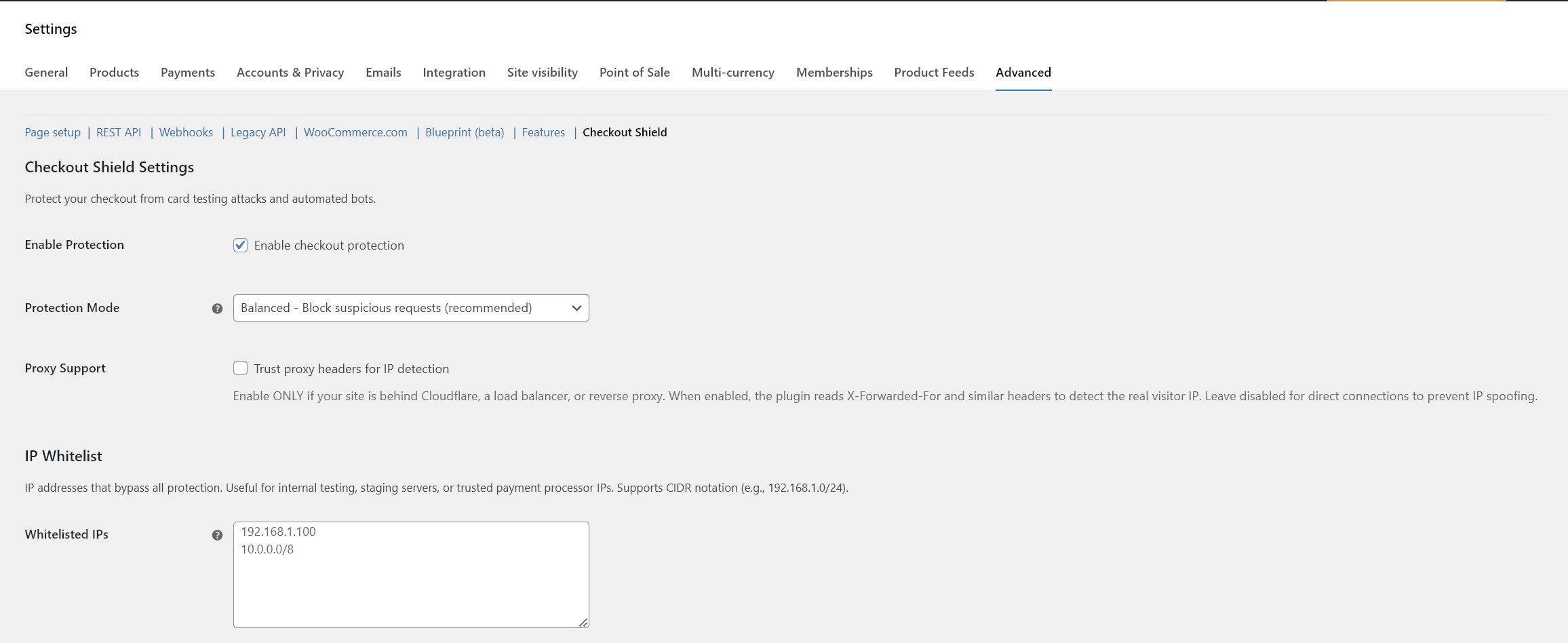Image resolution: width=1568 pixels, height=643 pixels.
Task: Open the Blueprint (beta) section
Action: coord(465,132)
